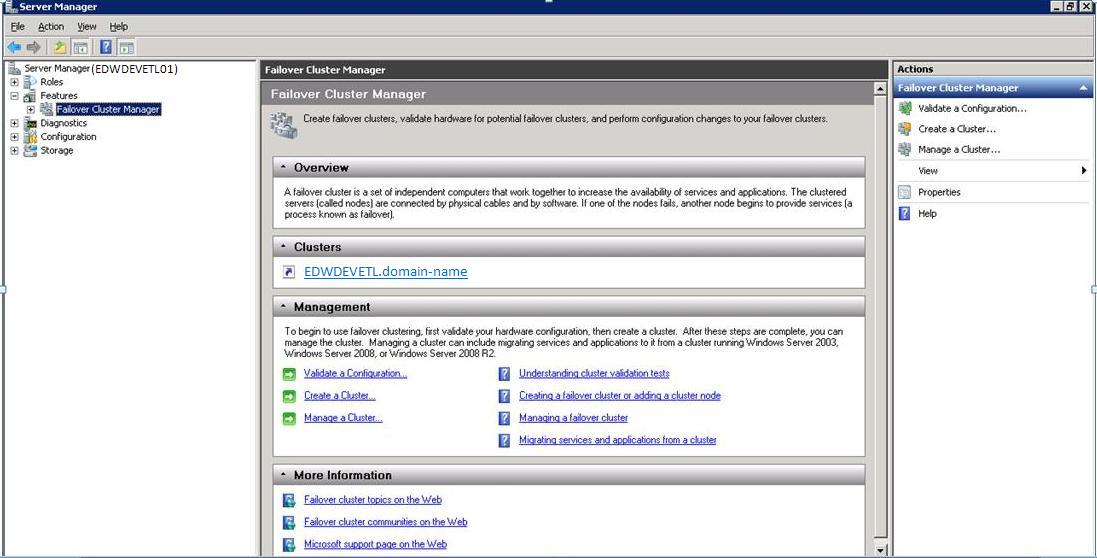The height and width of the screenshot is (558, 1097).
Task: Expand the Roles tree node
Action: 15,82
